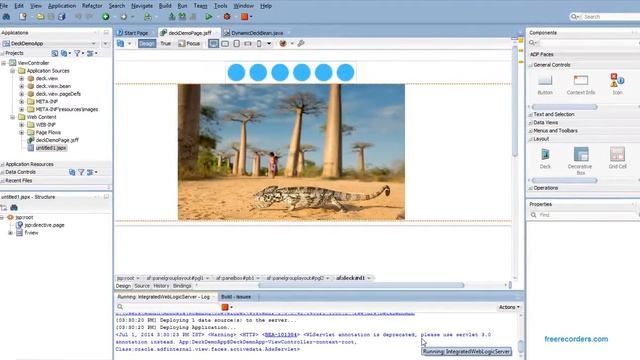Select jsp:directive.page in Structure panel
Image resolution: width=640 pixels, height=360 pixels.
44,225
